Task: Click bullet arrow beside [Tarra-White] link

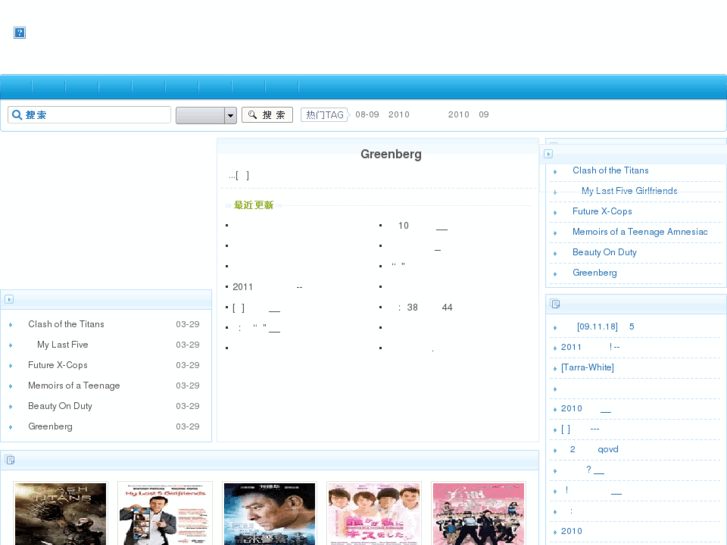Action: click(555, 368)
